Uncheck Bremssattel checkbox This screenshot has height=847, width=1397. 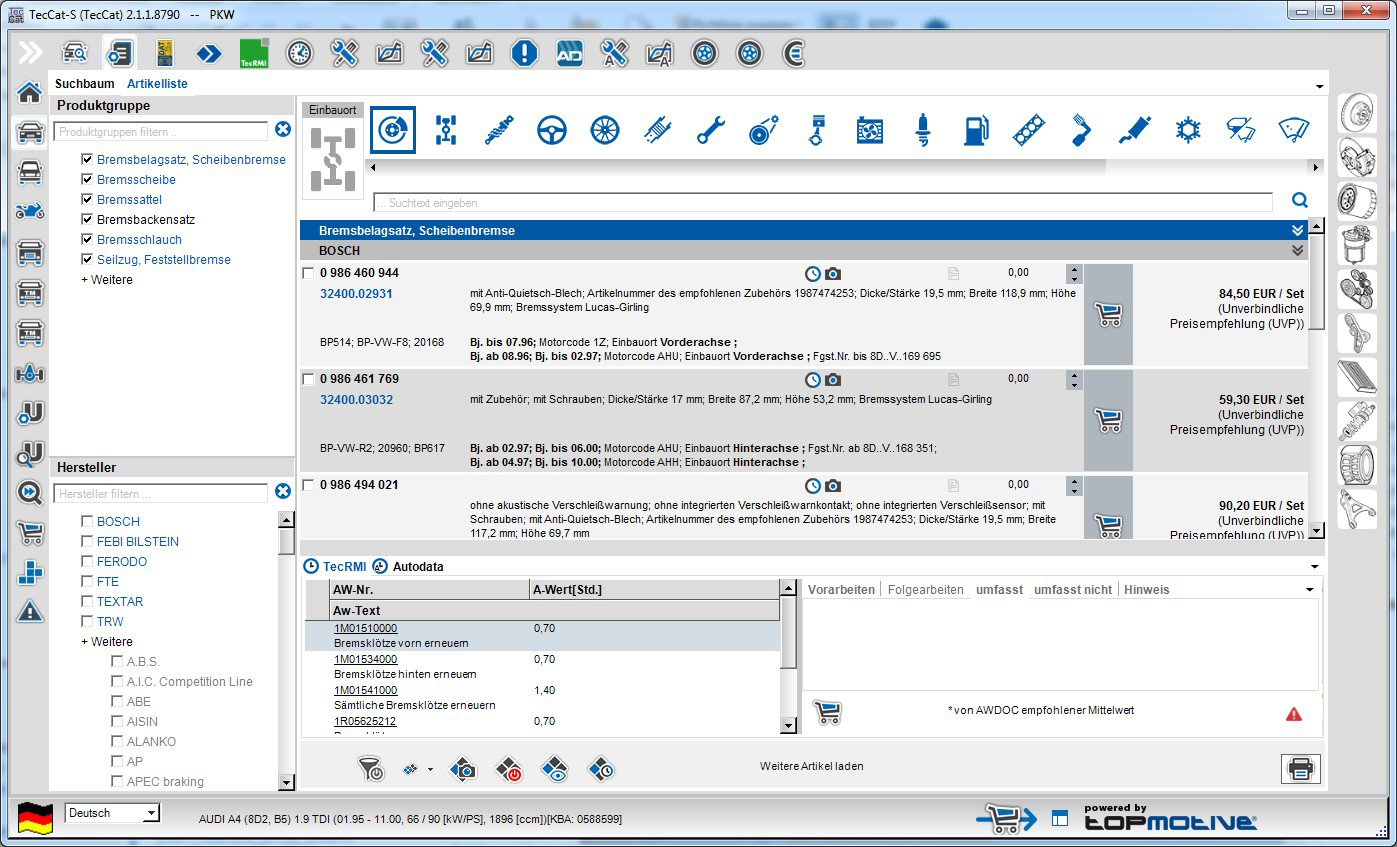(x=87, y=200)
